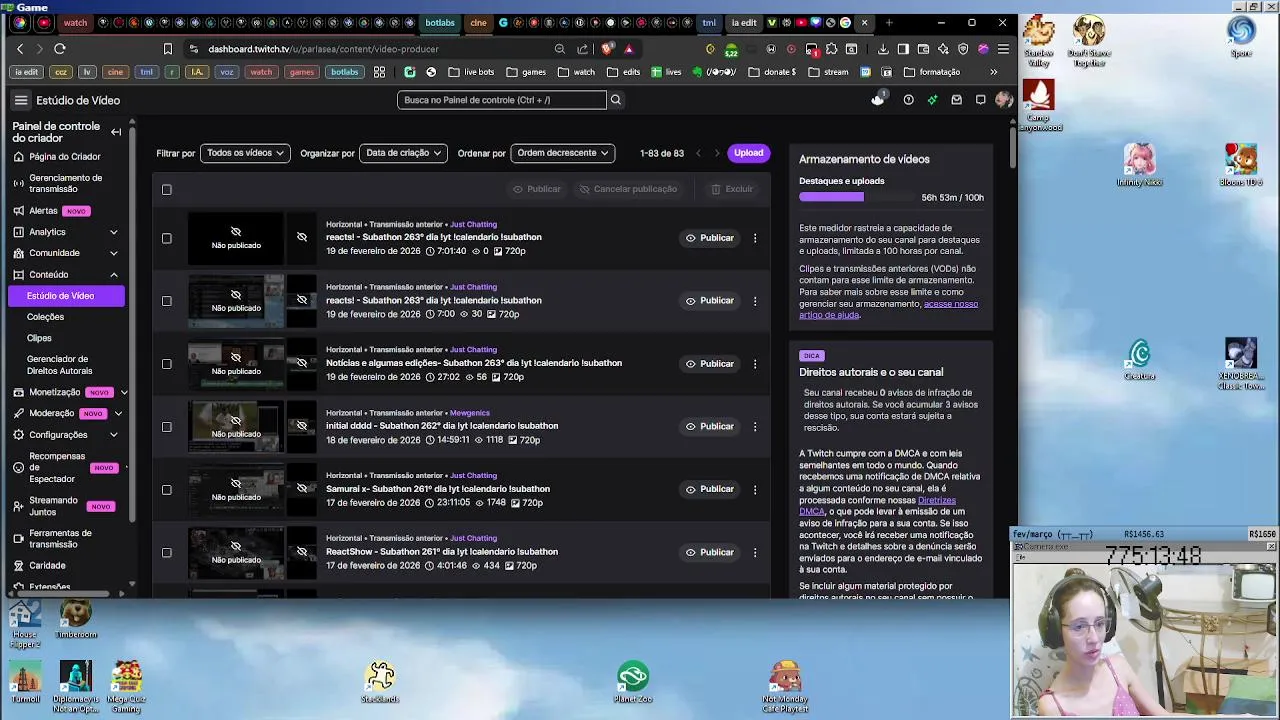Open the Creatura desktop icon
Viewport: 1280px width, 720px height.
[x=1140, y=360]
